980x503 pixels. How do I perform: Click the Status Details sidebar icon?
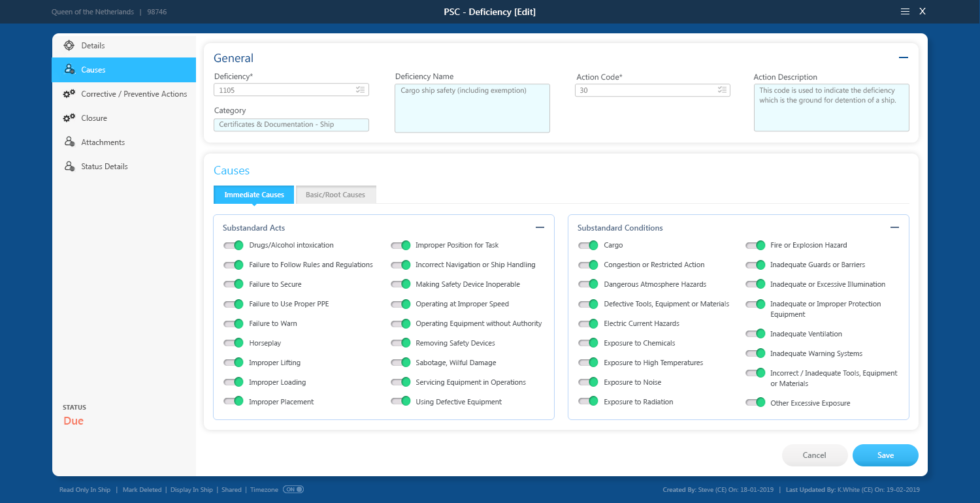[x=68, y=166]
